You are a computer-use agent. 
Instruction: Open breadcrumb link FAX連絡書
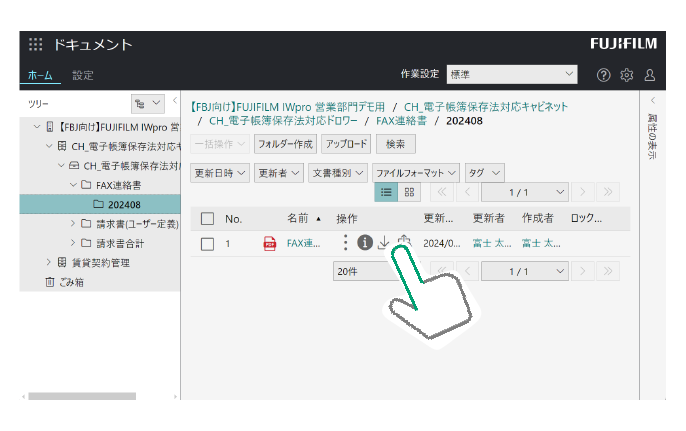pos(401,121)
